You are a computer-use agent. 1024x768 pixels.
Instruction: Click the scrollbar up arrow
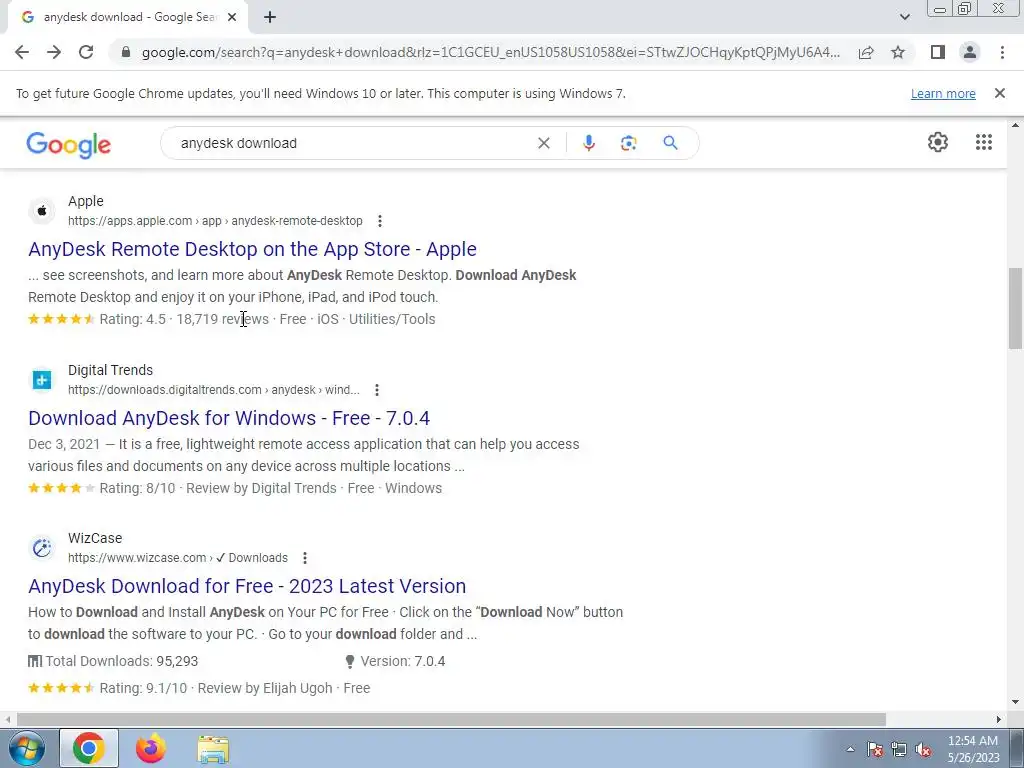pos(1016,125)
